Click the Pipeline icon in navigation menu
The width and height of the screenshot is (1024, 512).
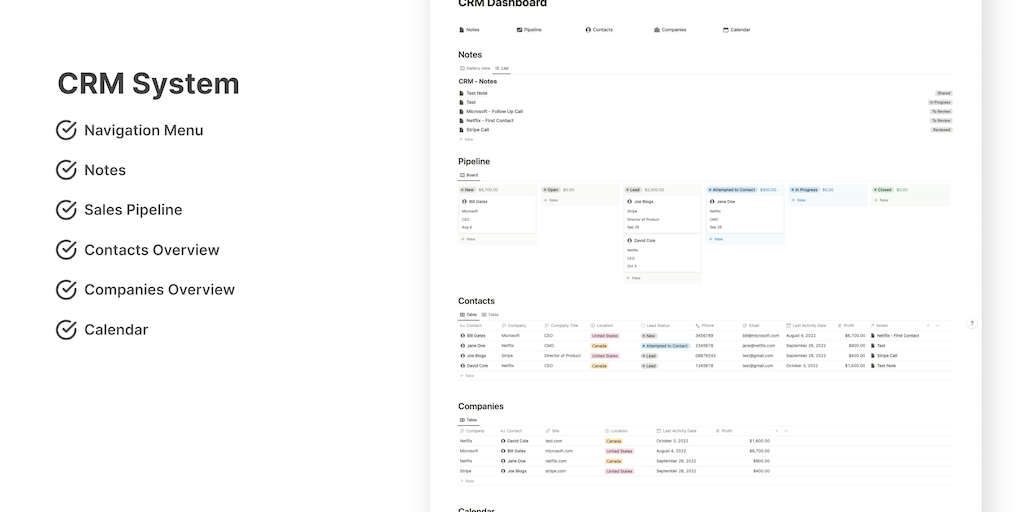[519, 30]
